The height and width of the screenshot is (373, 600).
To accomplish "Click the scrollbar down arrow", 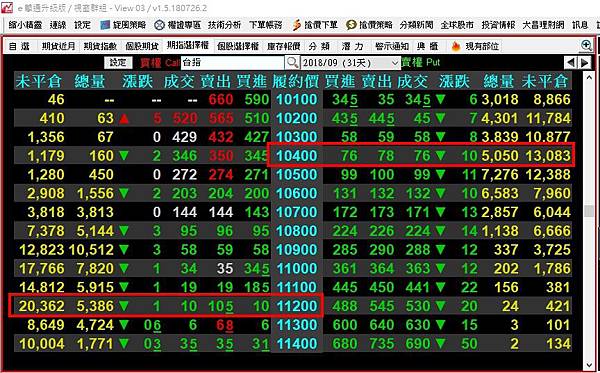I will tap(590, 365).
